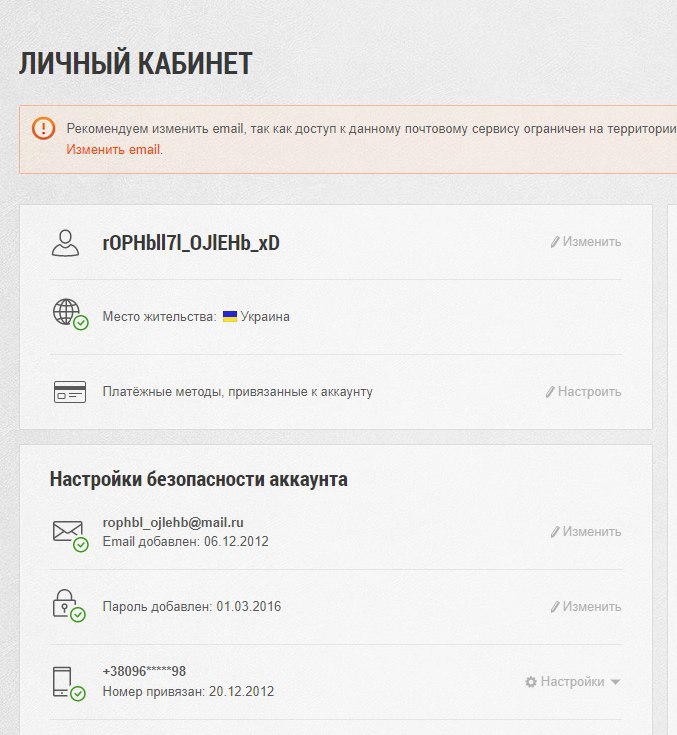Click the Настройки безопасности аккаунта heading

[199, 479]
